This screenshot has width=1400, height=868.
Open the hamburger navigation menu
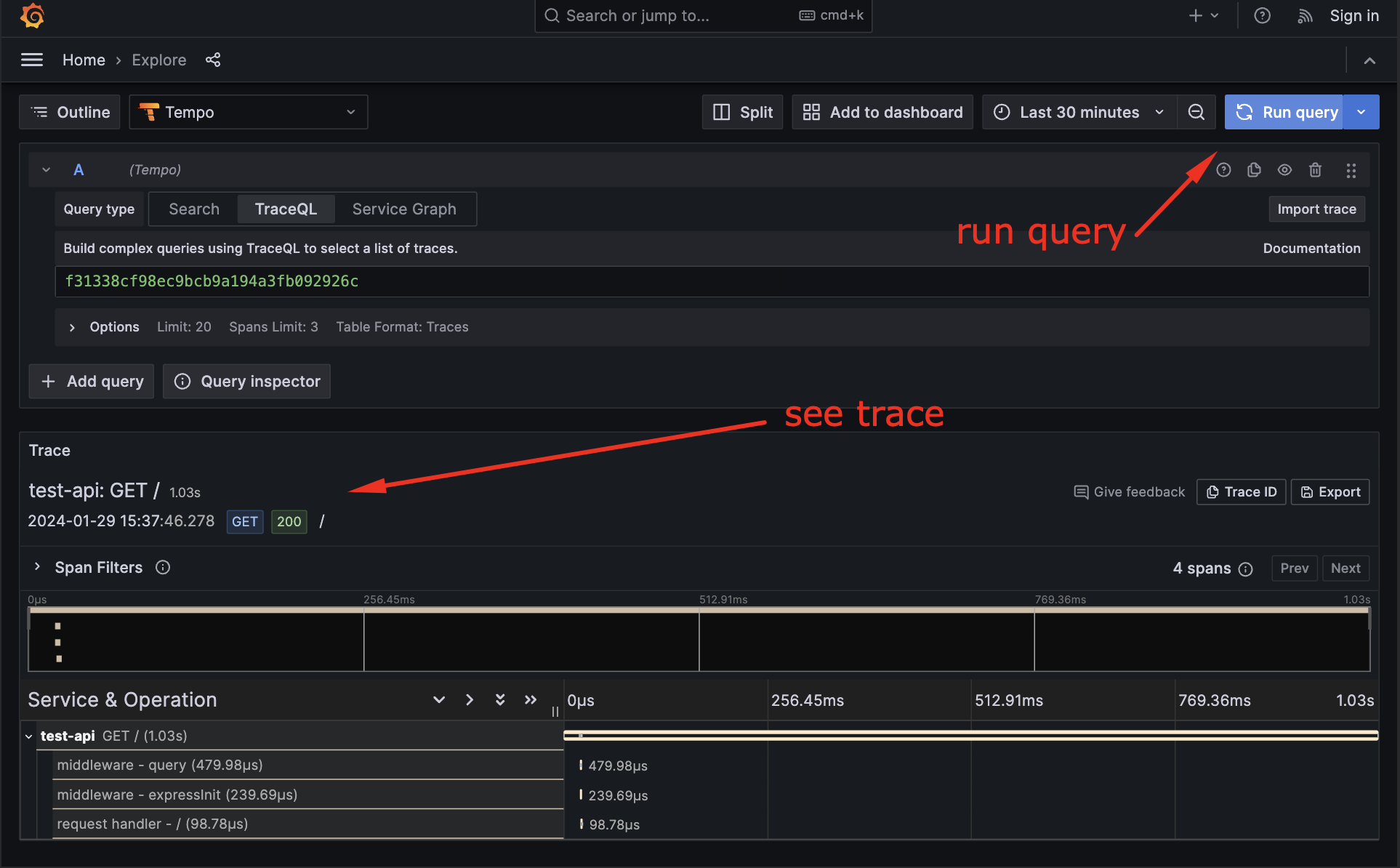click(x=32, y=60)
